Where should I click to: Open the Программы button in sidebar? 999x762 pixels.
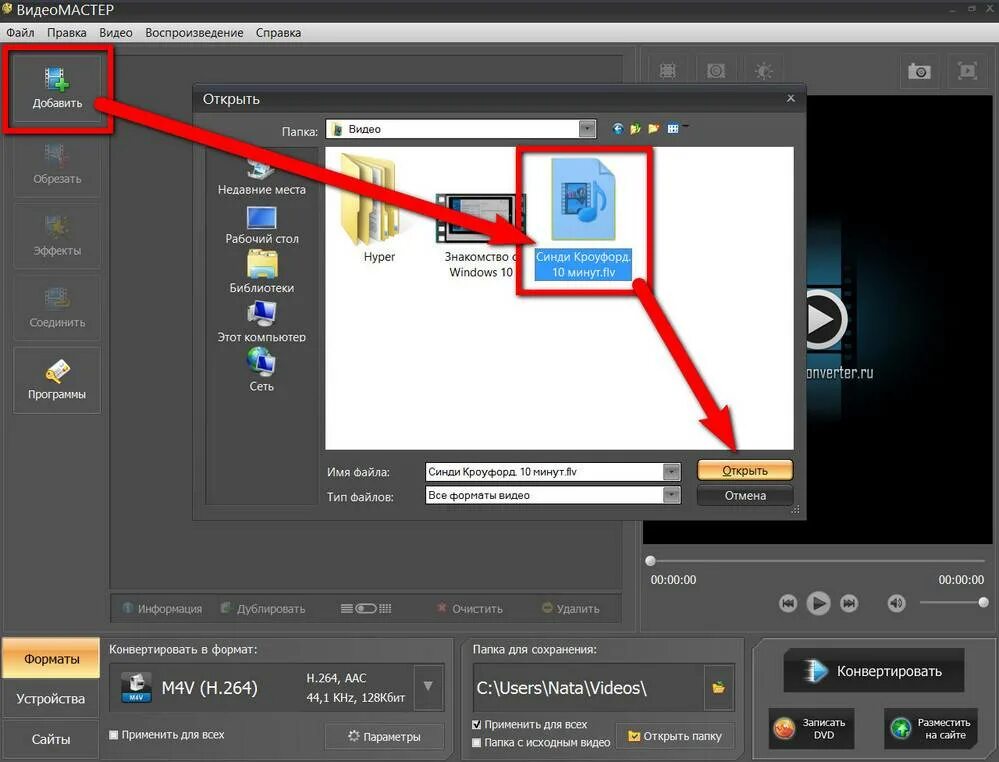(57, 380)
